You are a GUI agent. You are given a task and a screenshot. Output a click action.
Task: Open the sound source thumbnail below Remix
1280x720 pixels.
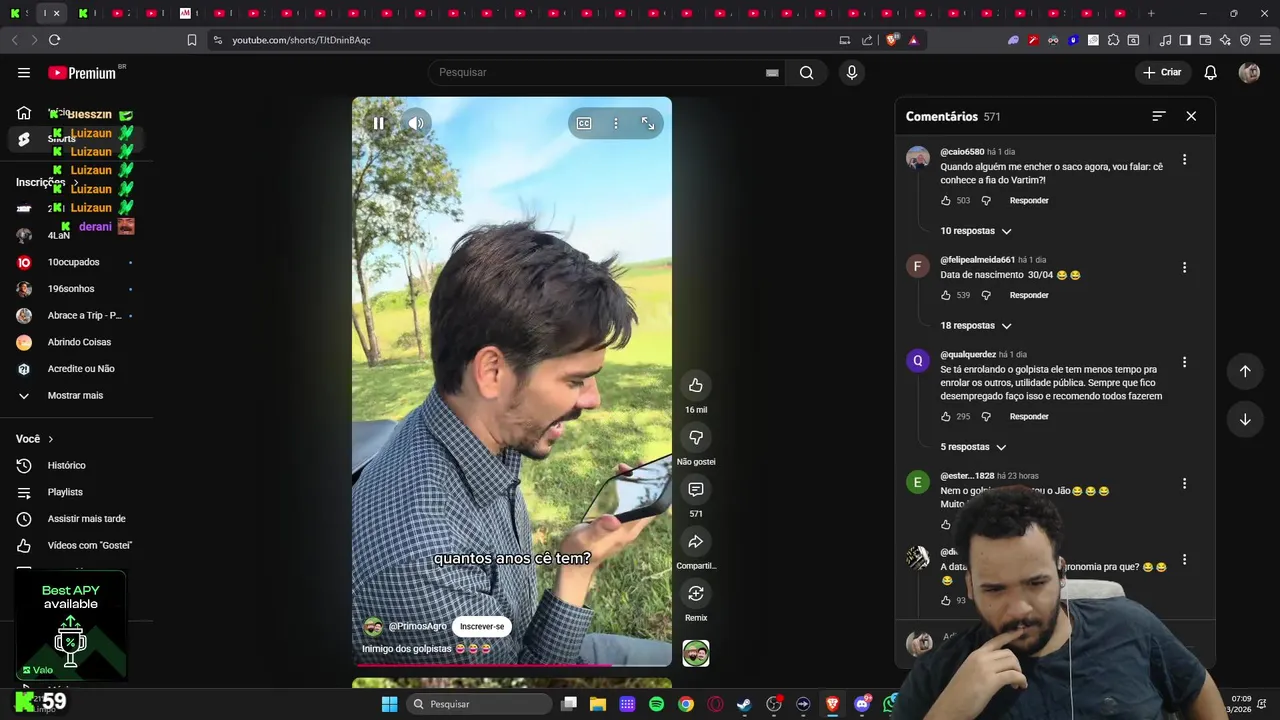(x=696, y=653)
